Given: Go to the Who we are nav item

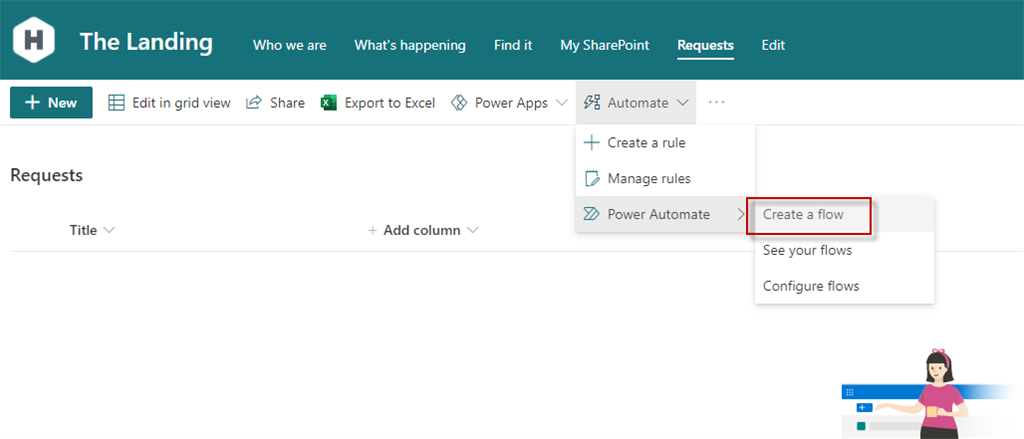Looking at the screenshot, I should point(289,45).
